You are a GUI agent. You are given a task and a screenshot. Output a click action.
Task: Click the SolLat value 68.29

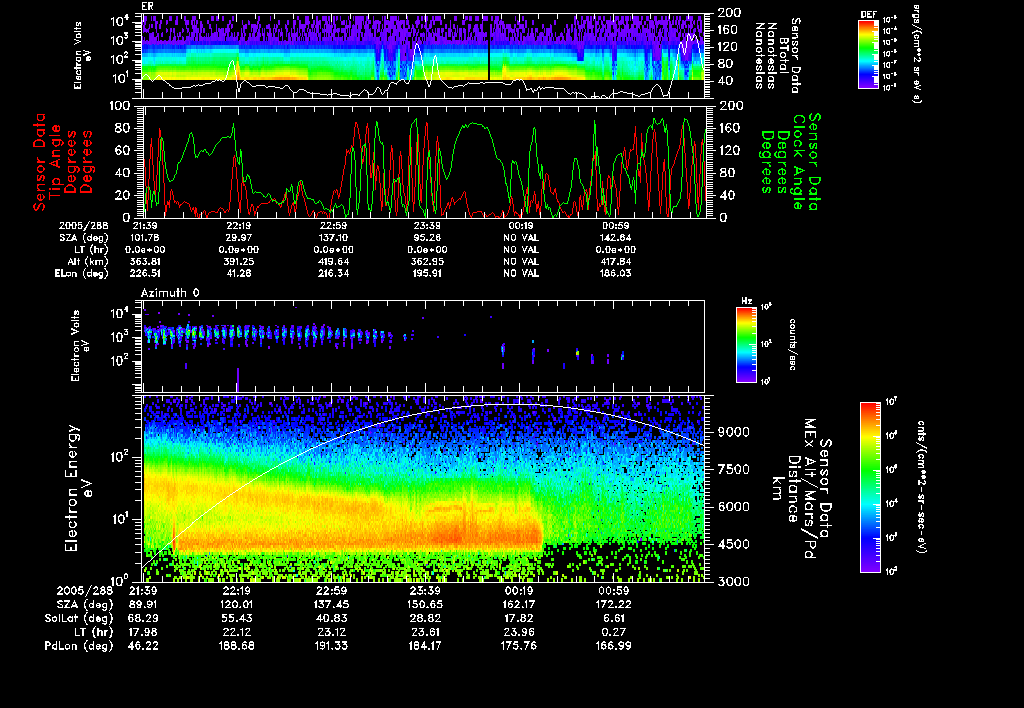[141, 618]
